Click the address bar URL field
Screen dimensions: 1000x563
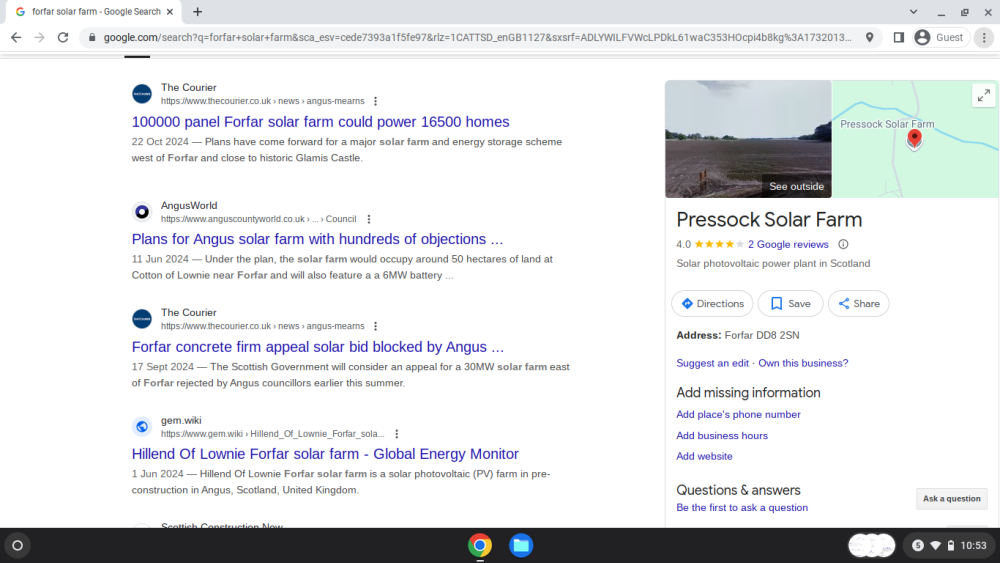(x=477, y=38)
